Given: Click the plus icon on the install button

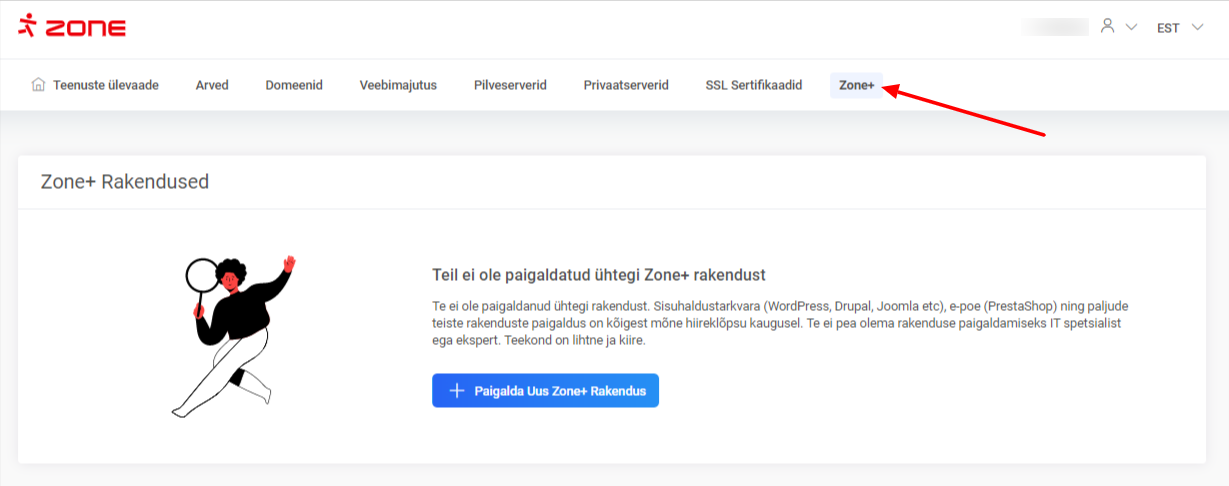Looking at the screenshot, I should [x=457, y=391].
